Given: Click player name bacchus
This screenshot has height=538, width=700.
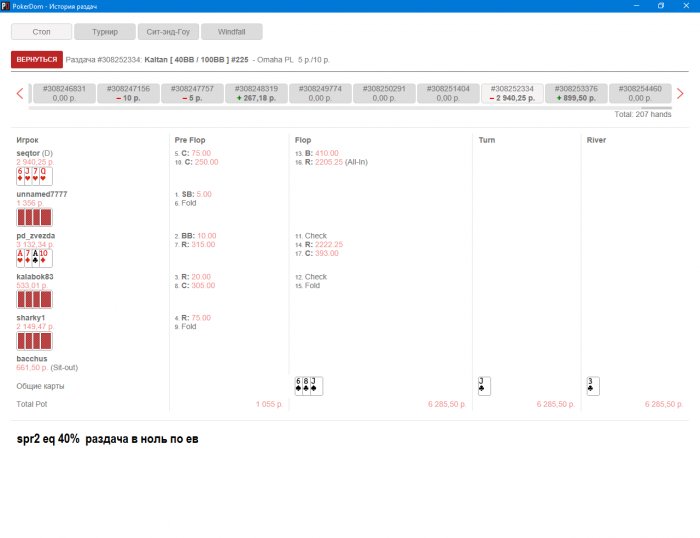Looking at the screenshot, I should point(32,359).
